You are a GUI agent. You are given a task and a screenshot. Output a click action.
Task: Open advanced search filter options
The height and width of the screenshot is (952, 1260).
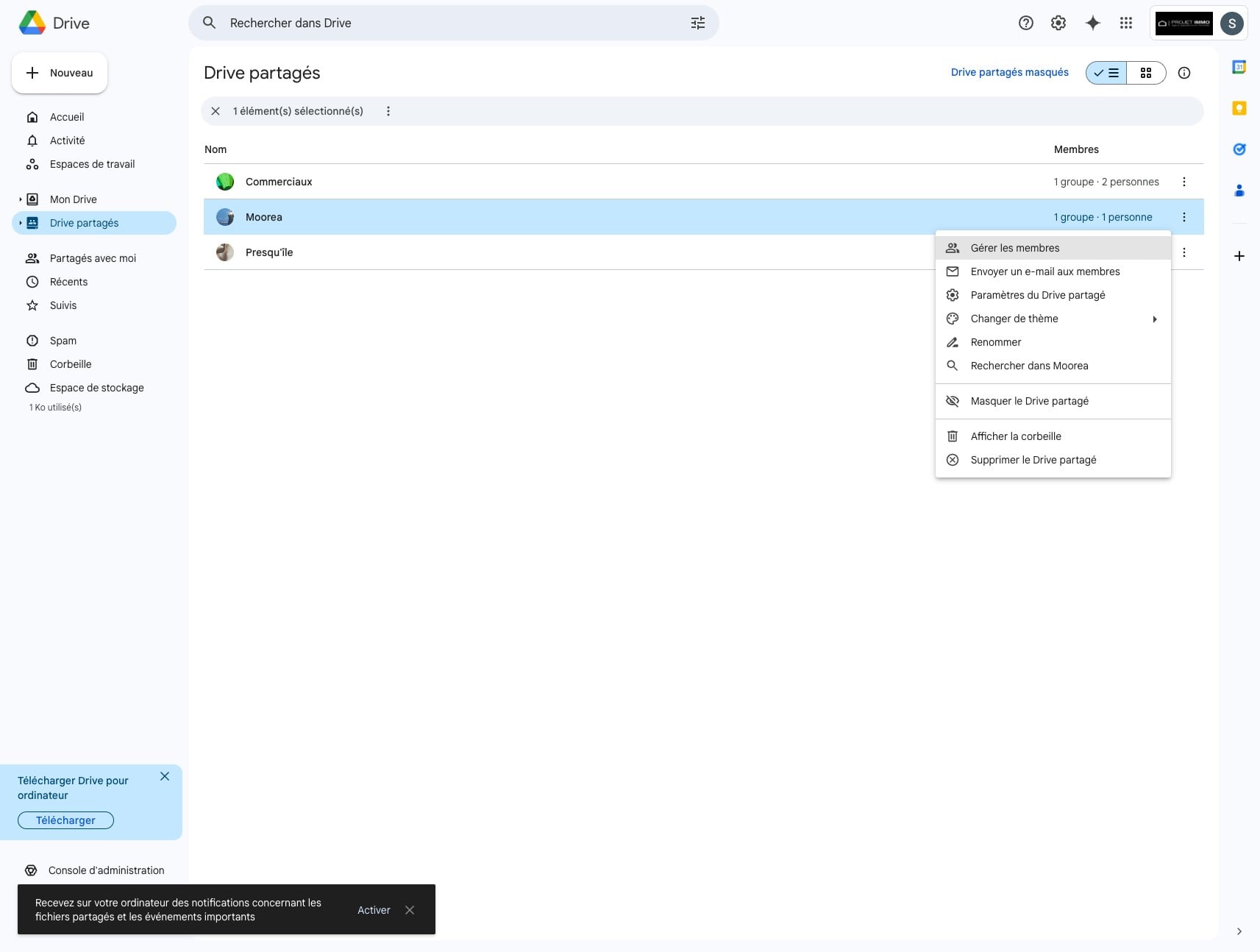click(697, 23)
